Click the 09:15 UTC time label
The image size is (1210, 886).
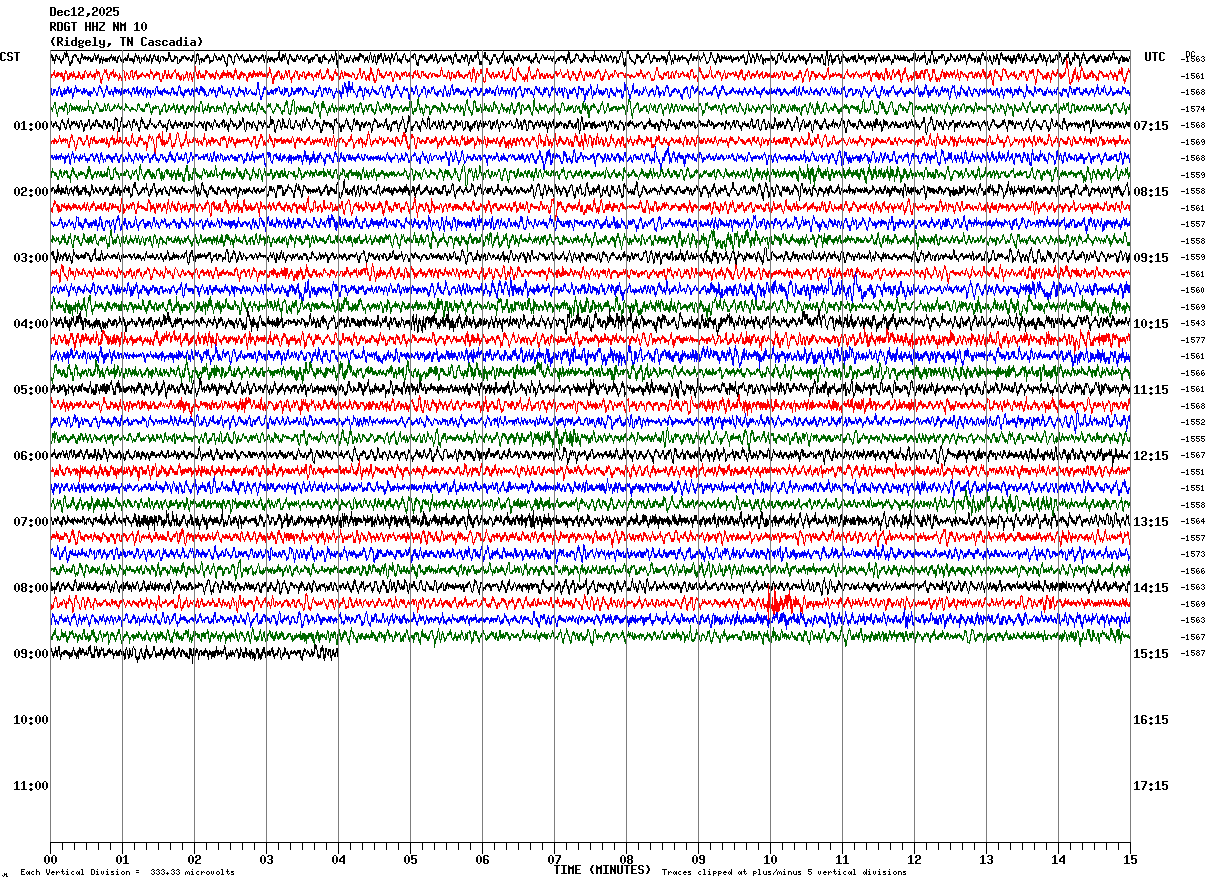1151,258
